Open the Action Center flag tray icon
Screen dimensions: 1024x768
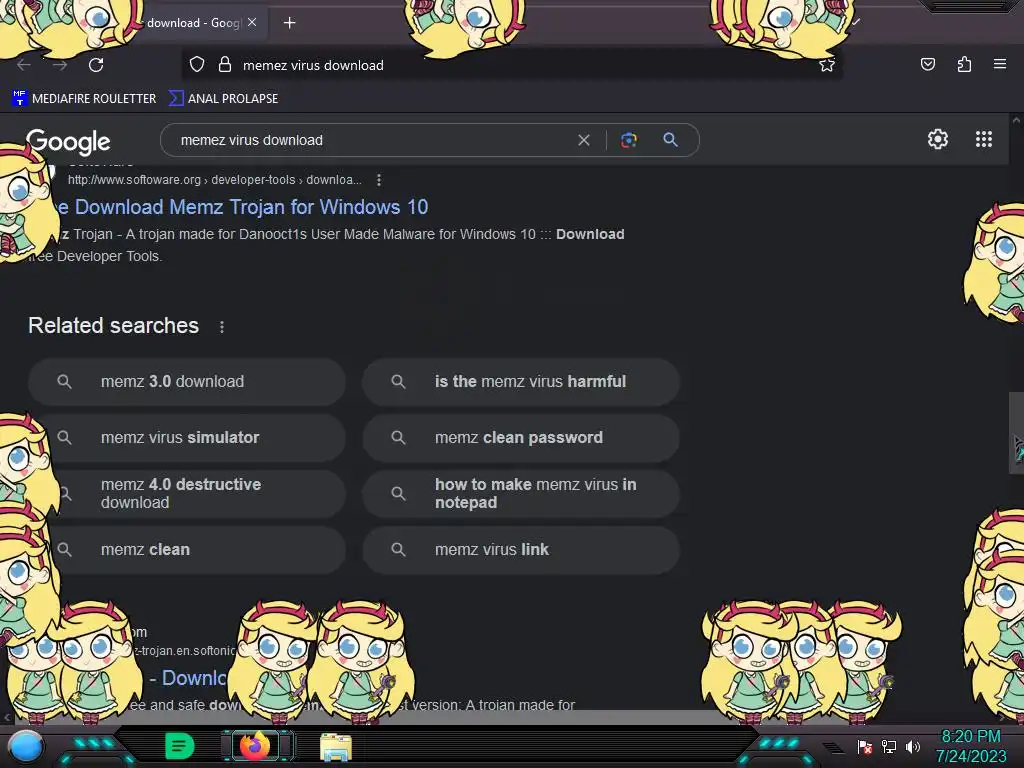point(865,746)
